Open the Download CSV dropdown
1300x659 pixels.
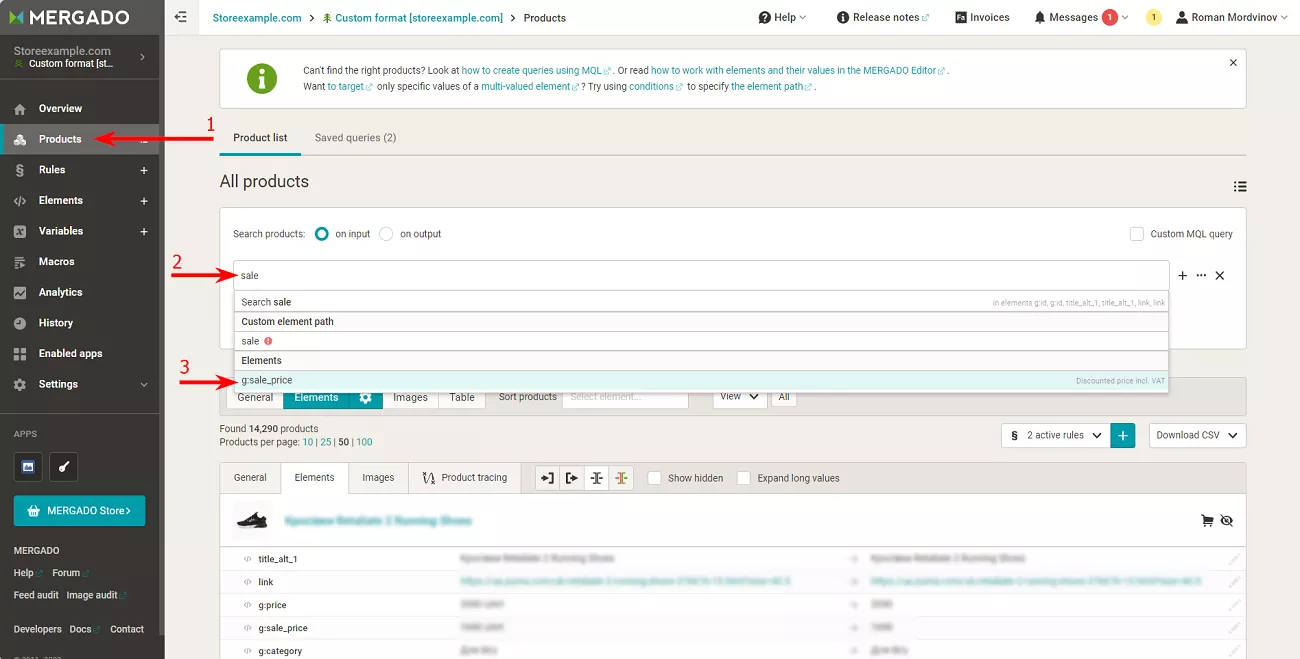click(x=1198, y=435)
